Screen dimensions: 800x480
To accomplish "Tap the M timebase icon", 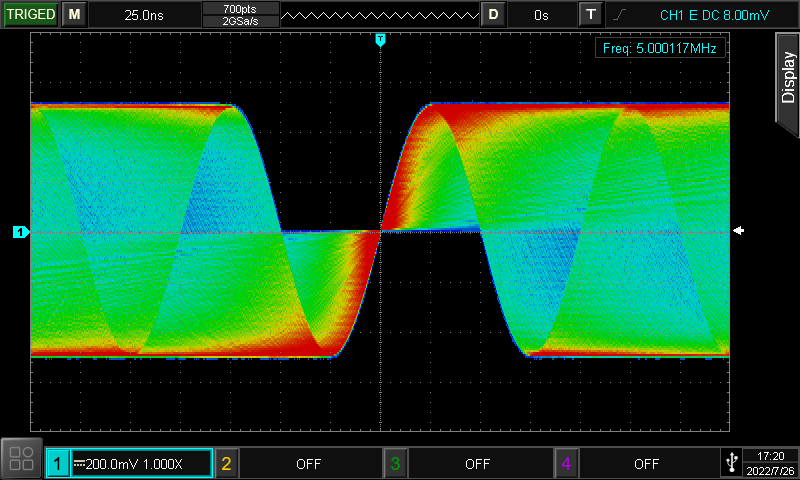I will [74, 15].
